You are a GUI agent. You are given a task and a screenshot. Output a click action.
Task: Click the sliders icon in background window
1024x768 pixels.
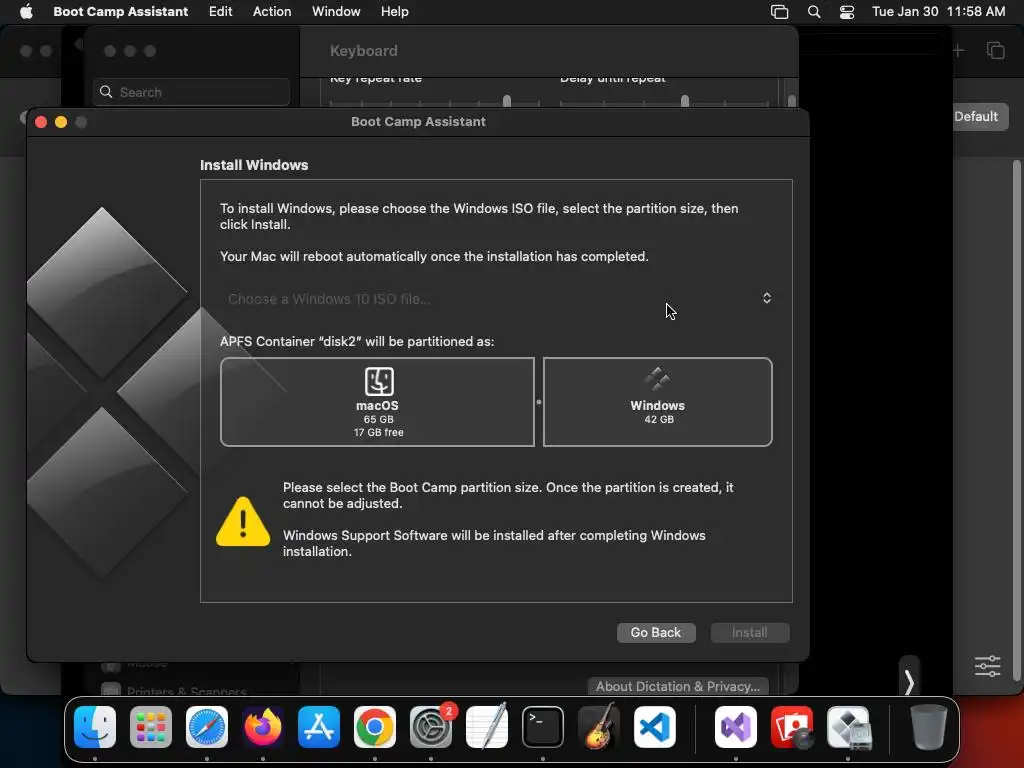click(987, 666)
